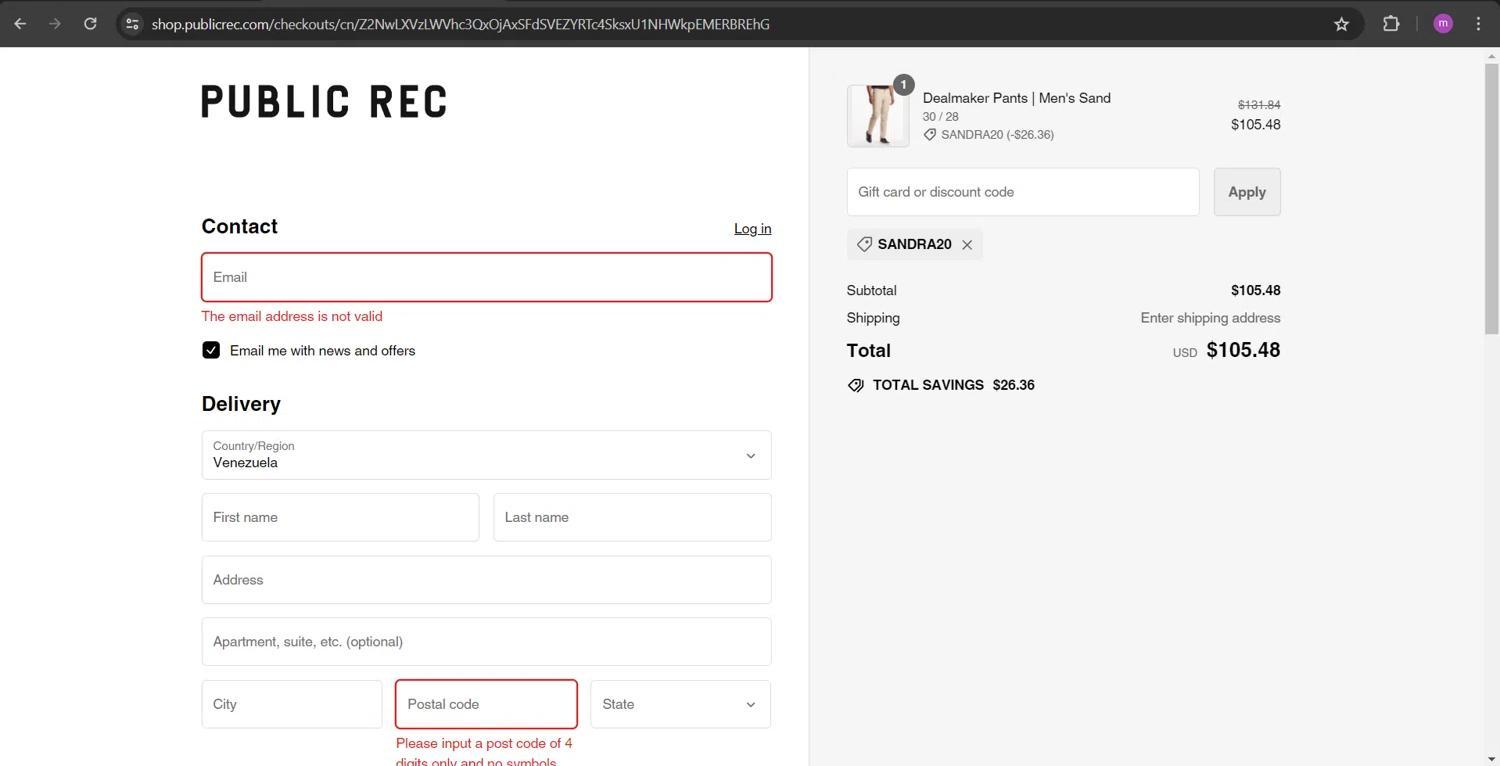Open the Chrome three-dot menu
Screen dimensions: 1500x766
(1478, 24)
